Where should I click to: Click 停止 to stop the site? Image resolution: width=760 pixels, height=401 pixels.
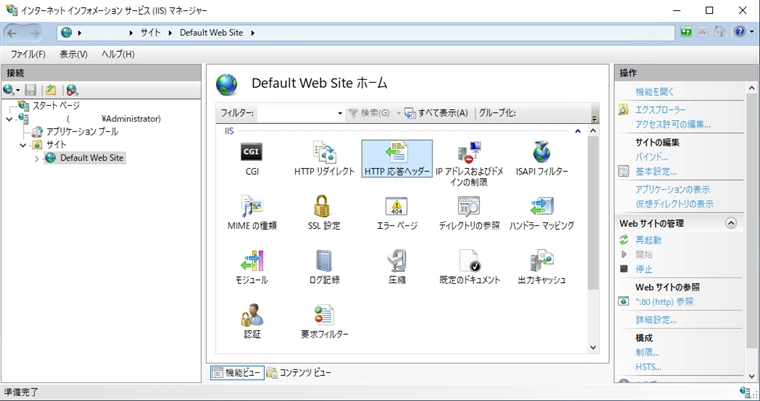click(x=644, y=269)
